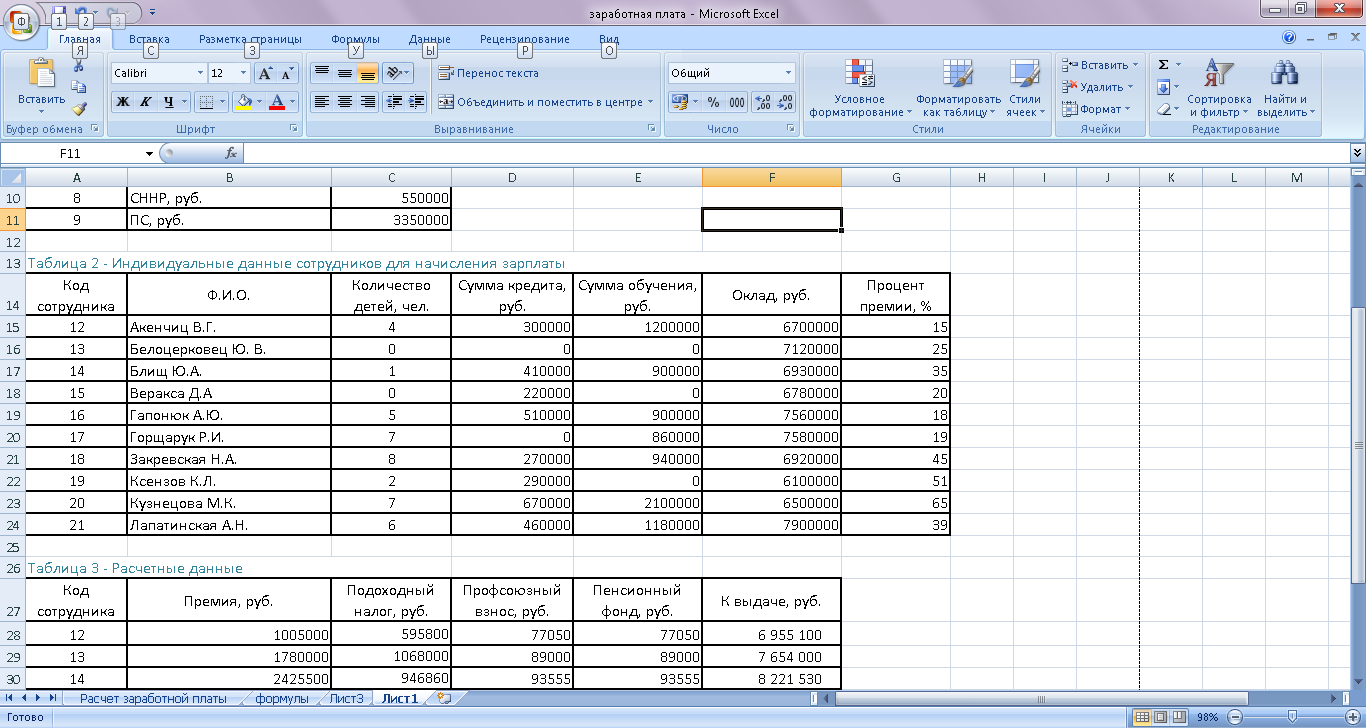
Task: Open Форматировать как таблицу dropdown
Action: tap(958, 88)
